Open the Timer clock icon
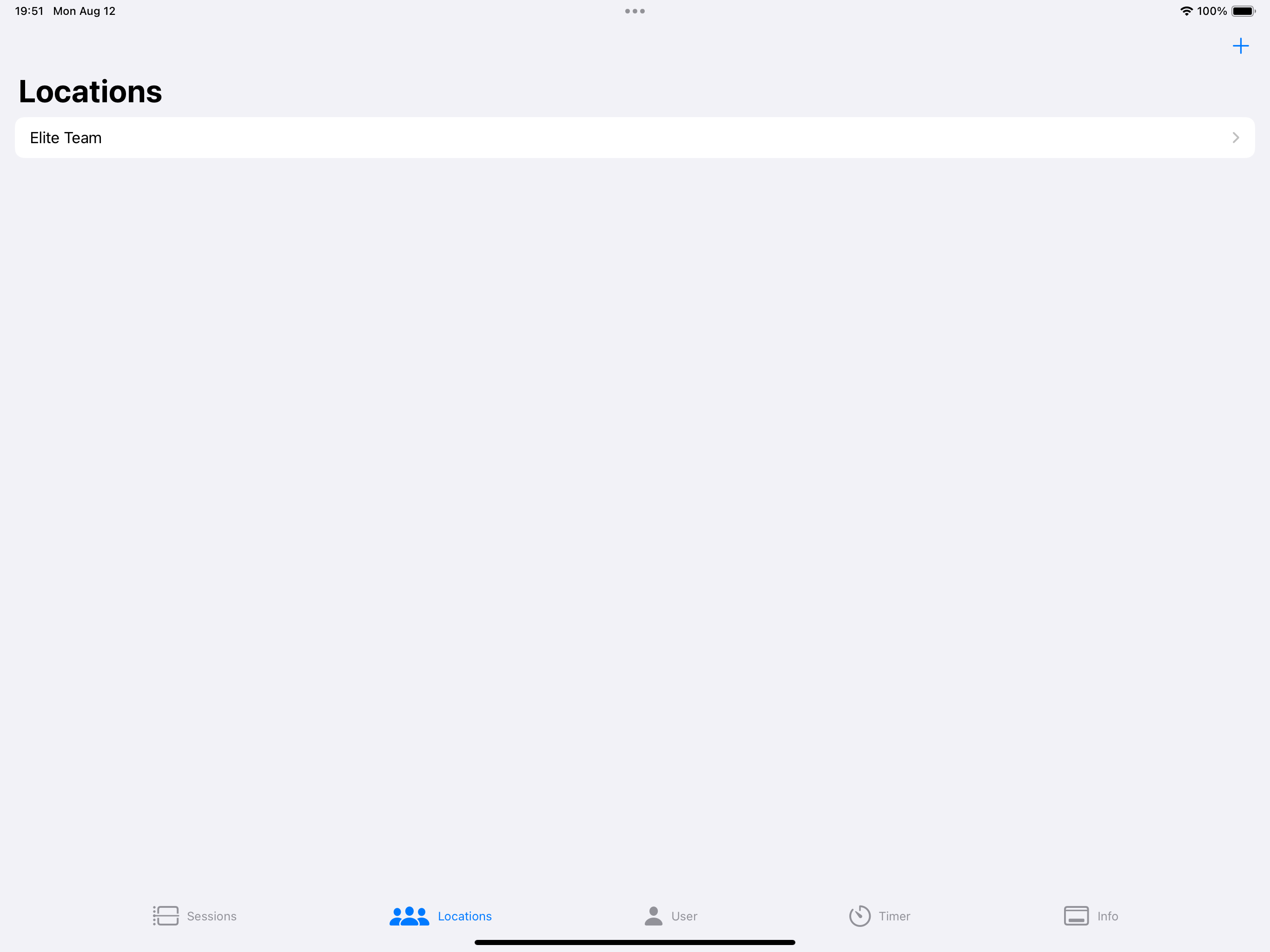Screen dimensions: 1270x952 [860, 916]
